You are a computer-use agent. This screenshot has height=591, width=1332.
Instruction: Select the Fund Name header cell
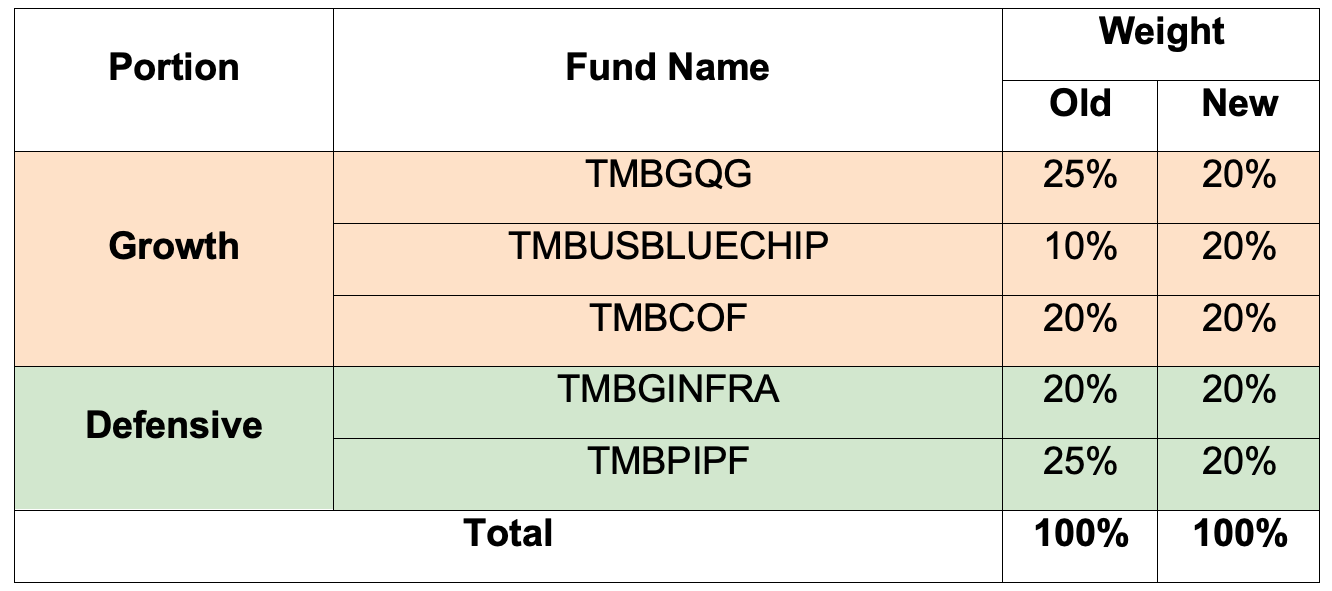click(667, 68)
